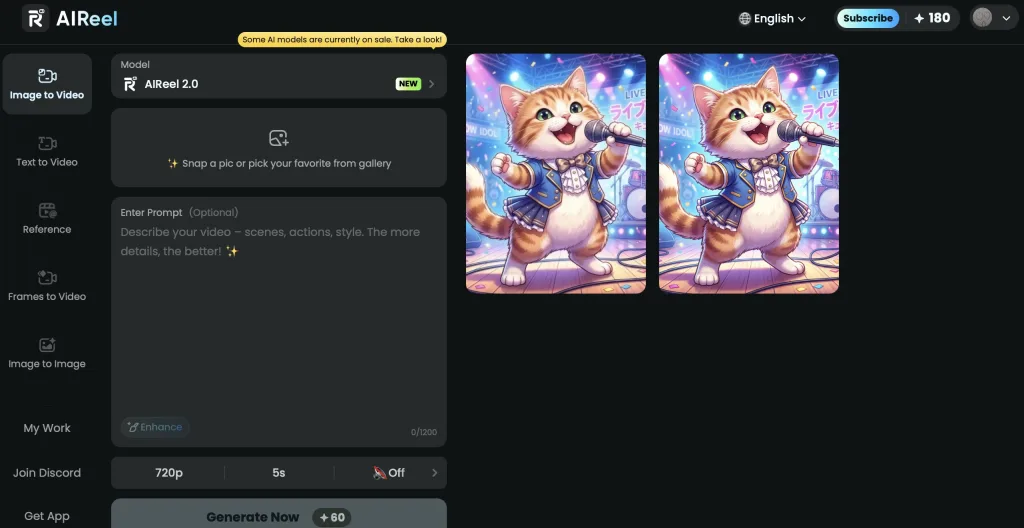Screen dimensions: 1024x528
Task: Toggle the audio Off setting
Action: 389,473
